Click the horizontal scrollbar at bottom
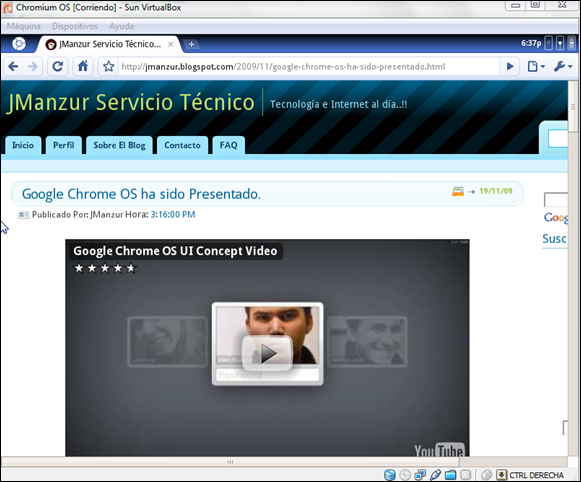 (x=230, y=462)
